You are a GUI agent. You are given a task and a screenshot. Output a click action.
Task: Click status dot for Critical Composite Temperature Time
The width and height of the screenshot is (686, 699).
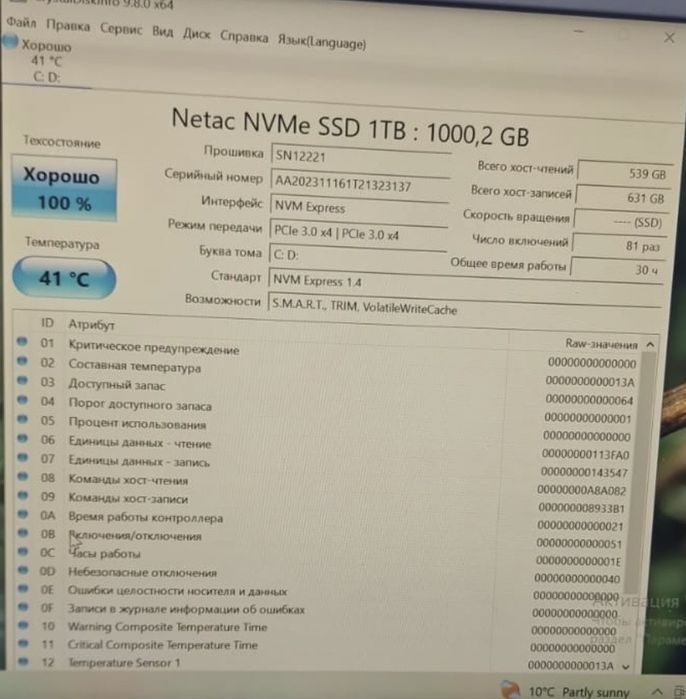[23, 643]
